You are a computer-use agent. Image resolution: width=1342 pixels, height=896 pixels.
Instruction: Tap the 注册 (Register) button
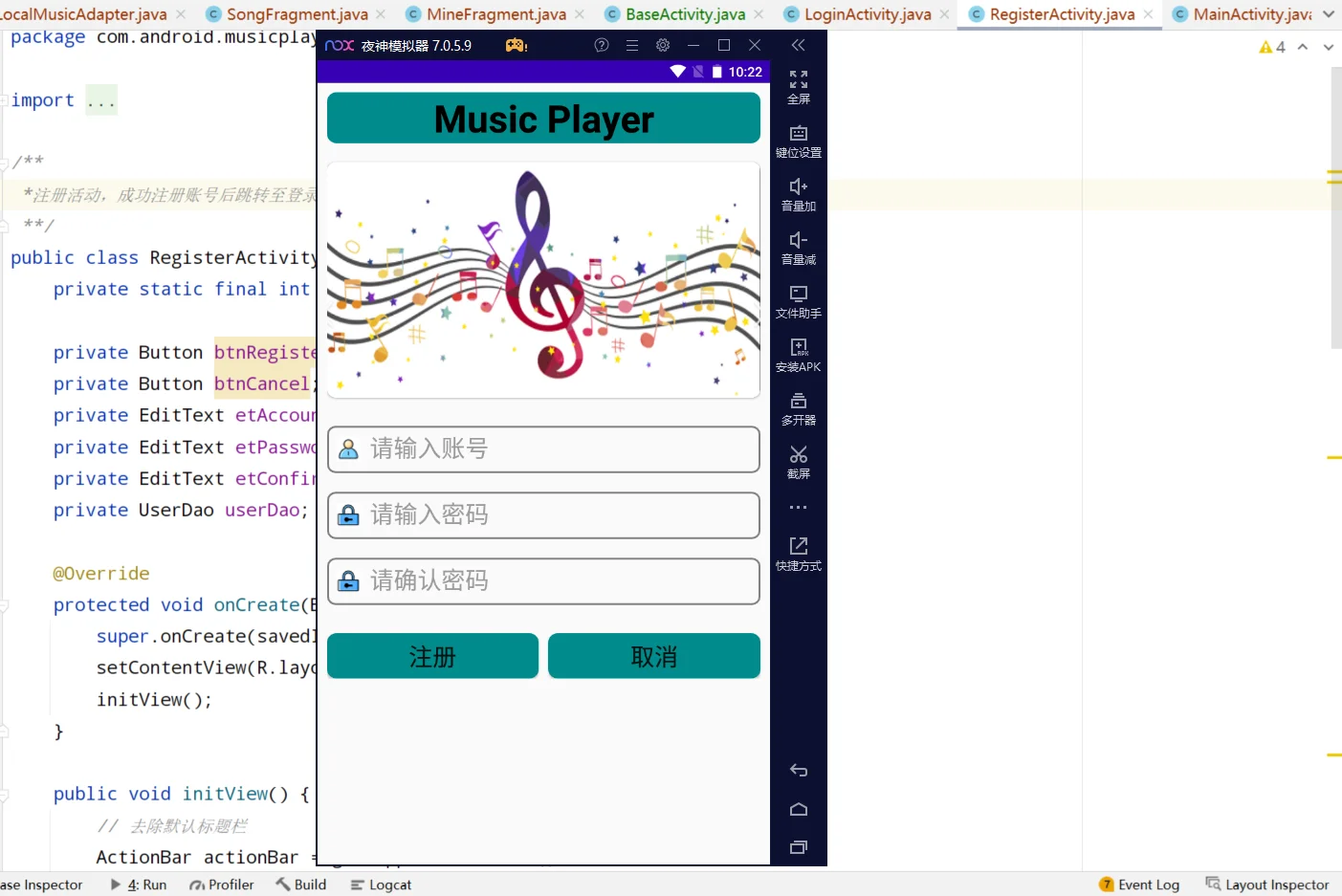coord(432,656)
